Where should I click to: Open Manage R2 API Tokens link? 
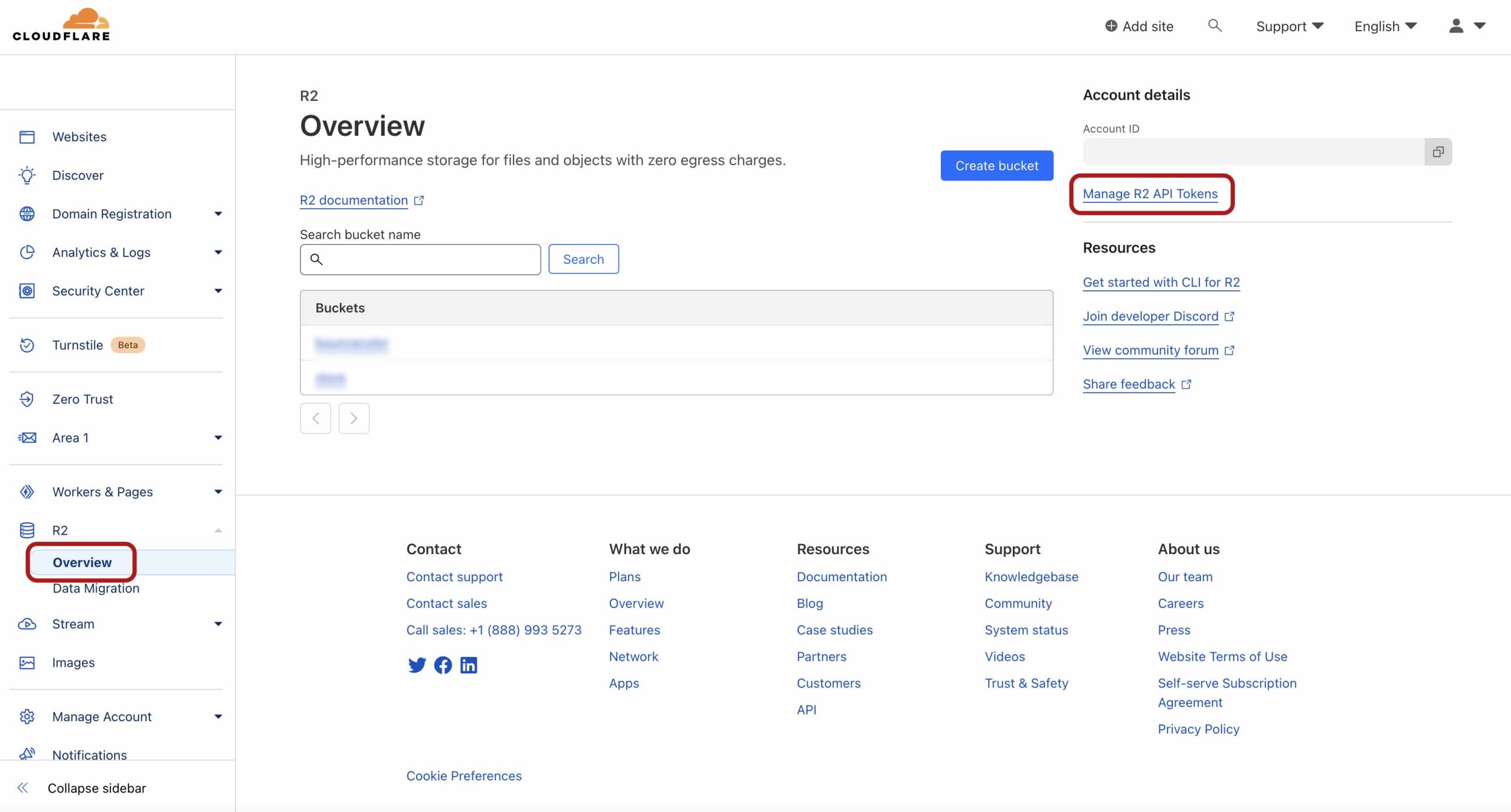(x=1150, y=194)
